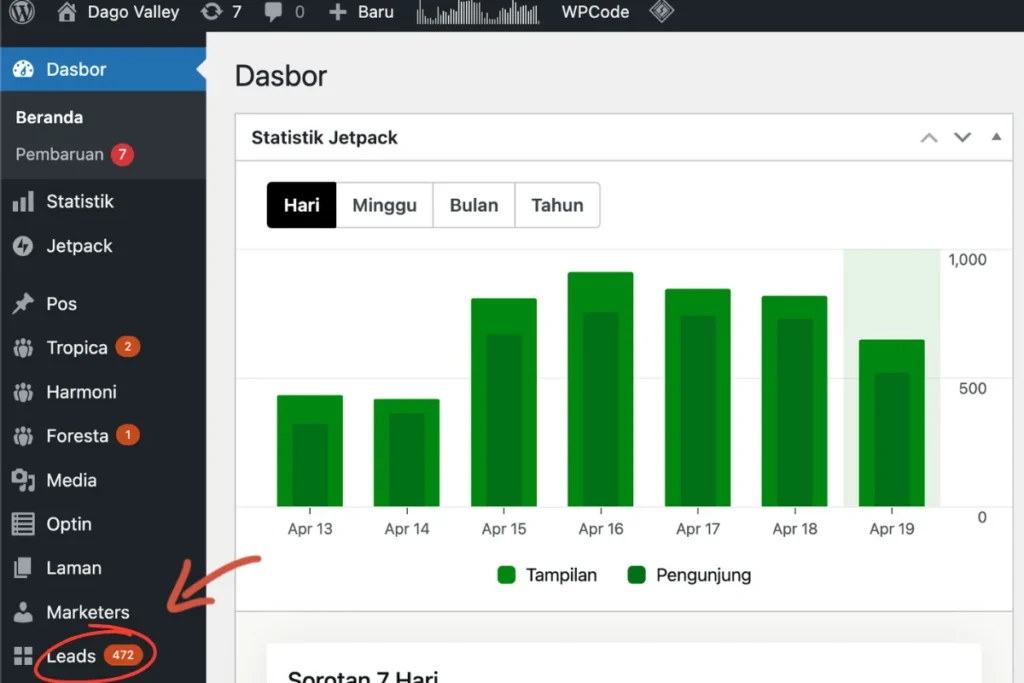Click the Media library sidebar icon
This screenshot has width=1024, height=683.
click(x=23, y=480)
